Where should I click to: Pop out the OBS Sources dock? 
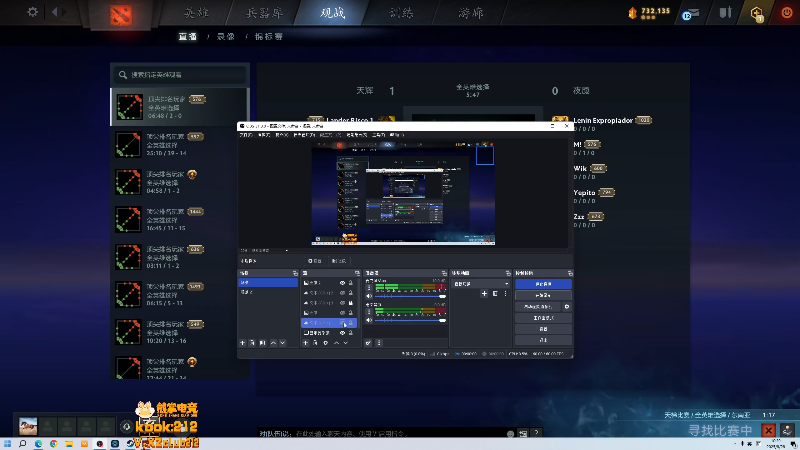click(x=357, y=273)
